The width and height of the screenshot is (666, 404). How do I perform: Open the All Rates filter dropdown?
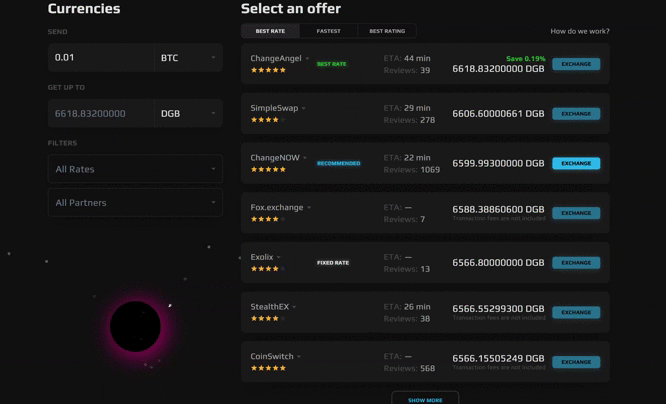tap(135, 169)
